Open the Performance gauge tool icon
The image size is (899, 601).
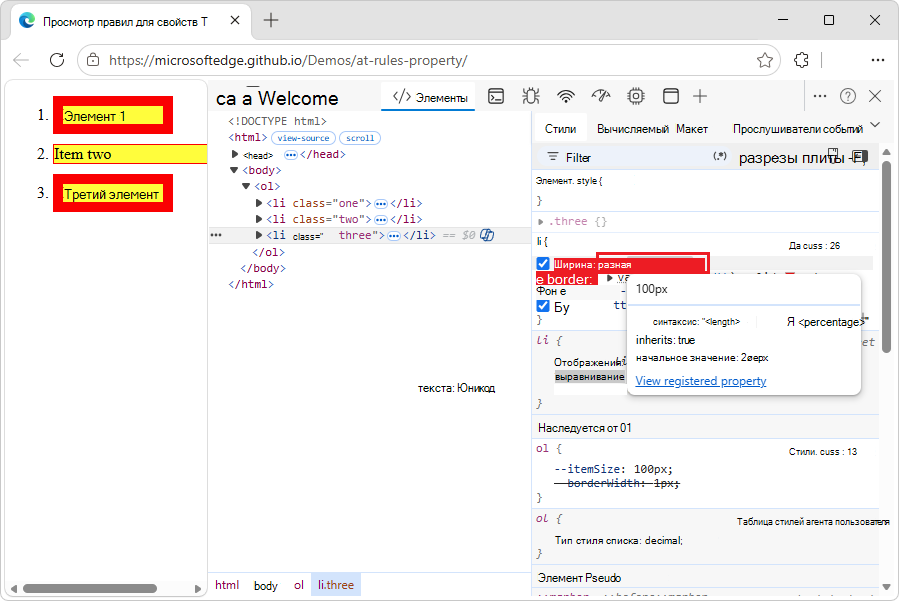601,96
